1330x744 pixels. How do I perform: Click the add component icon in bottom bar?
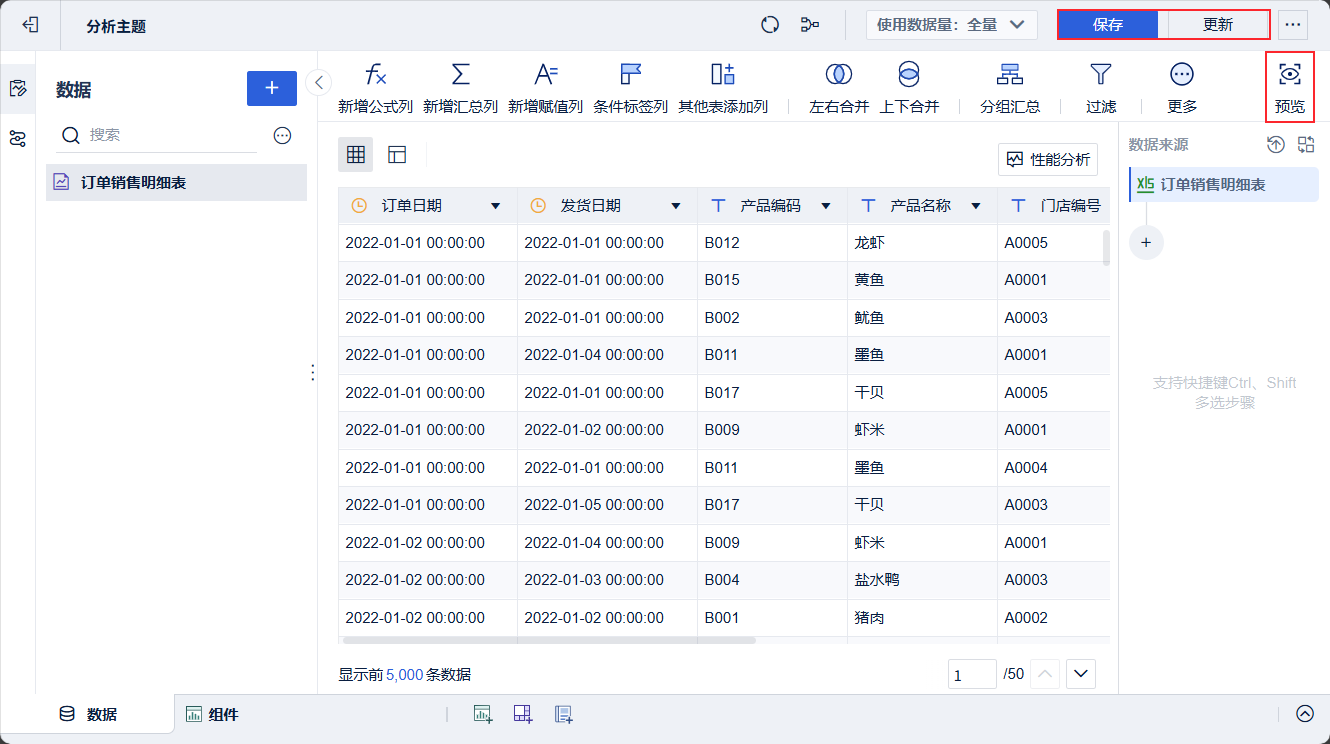tap(483, 714)
